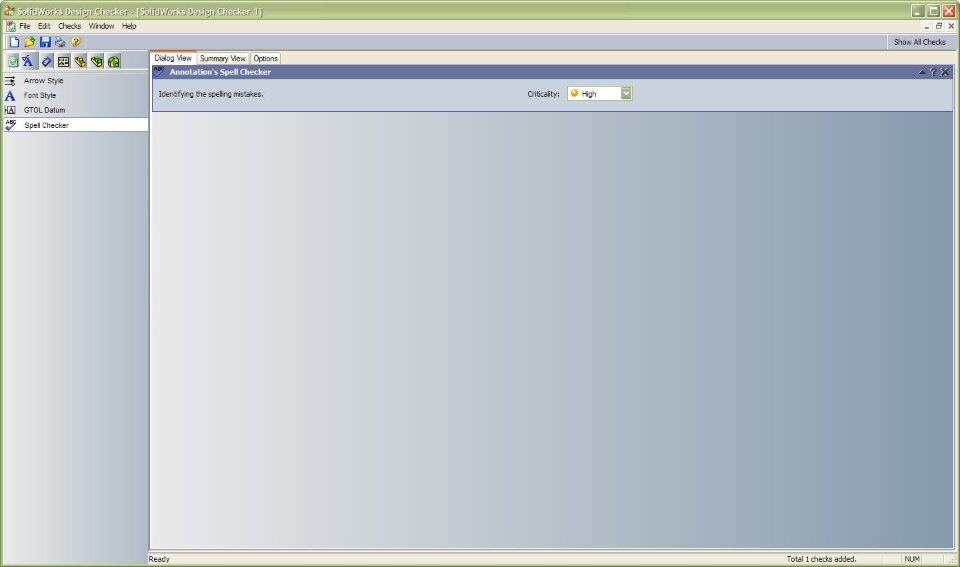The height and width of the screenshot is (567, 960).
Task: Select the GTOL Datum check label
Action: [44, 110]
